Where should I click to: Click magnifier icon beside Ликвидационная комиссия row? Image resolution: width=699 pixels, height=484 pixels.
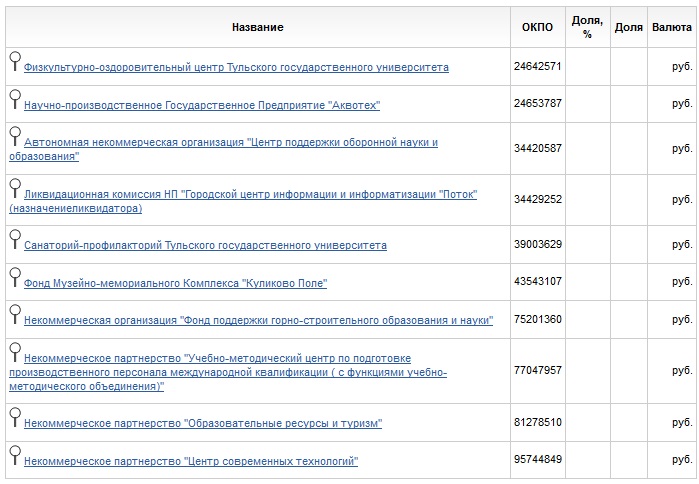tap(14, 187)
